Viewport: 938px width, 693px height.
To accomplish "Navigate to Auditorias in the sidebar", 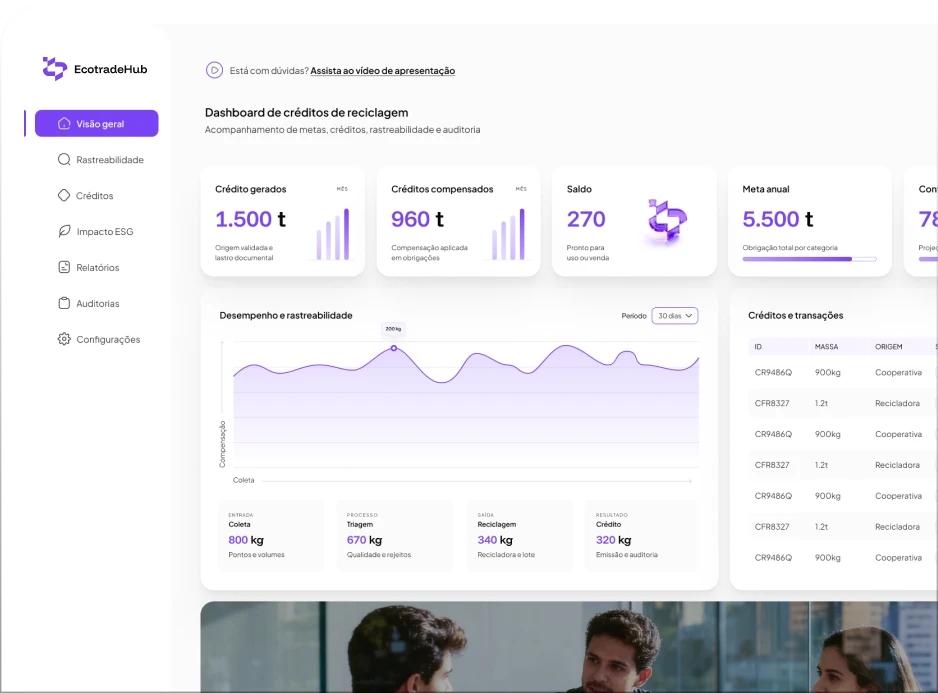I will [89, 303].
